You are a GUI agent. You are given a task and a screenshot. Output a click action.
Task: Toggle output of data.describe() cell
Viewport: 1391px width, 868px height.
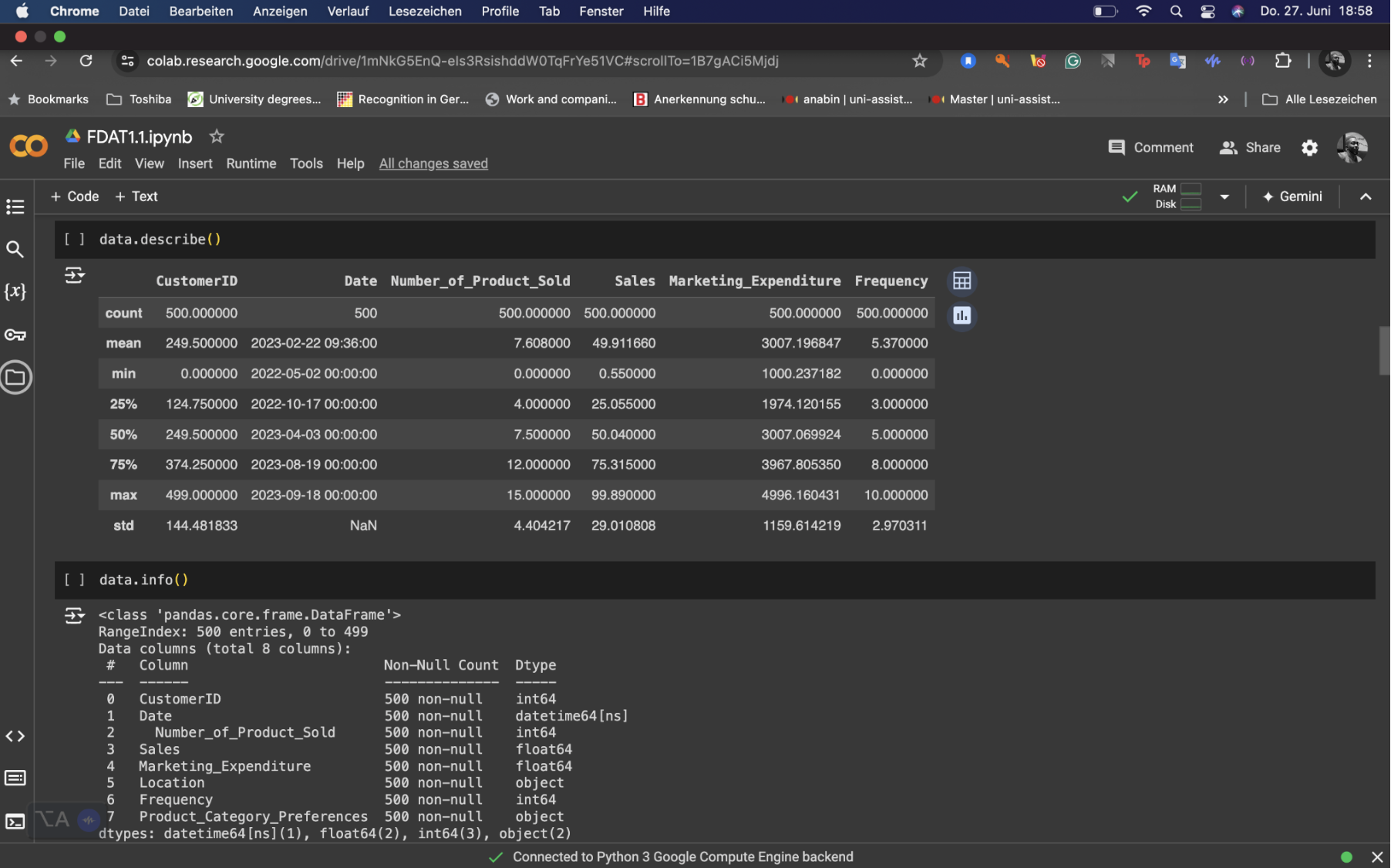click(x=75, y=275)
